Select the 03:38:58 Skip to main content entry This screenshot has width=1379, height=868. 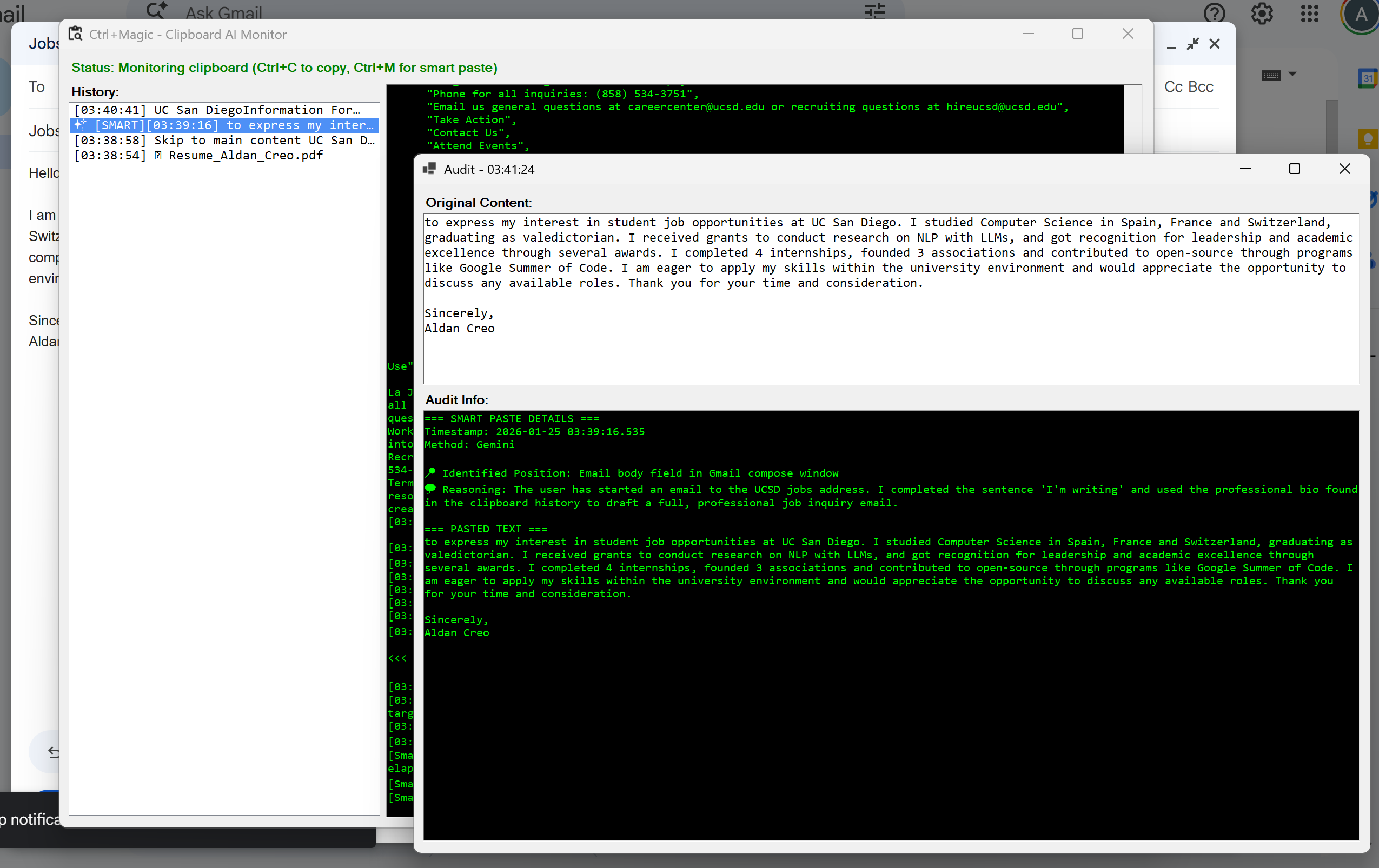223,141
